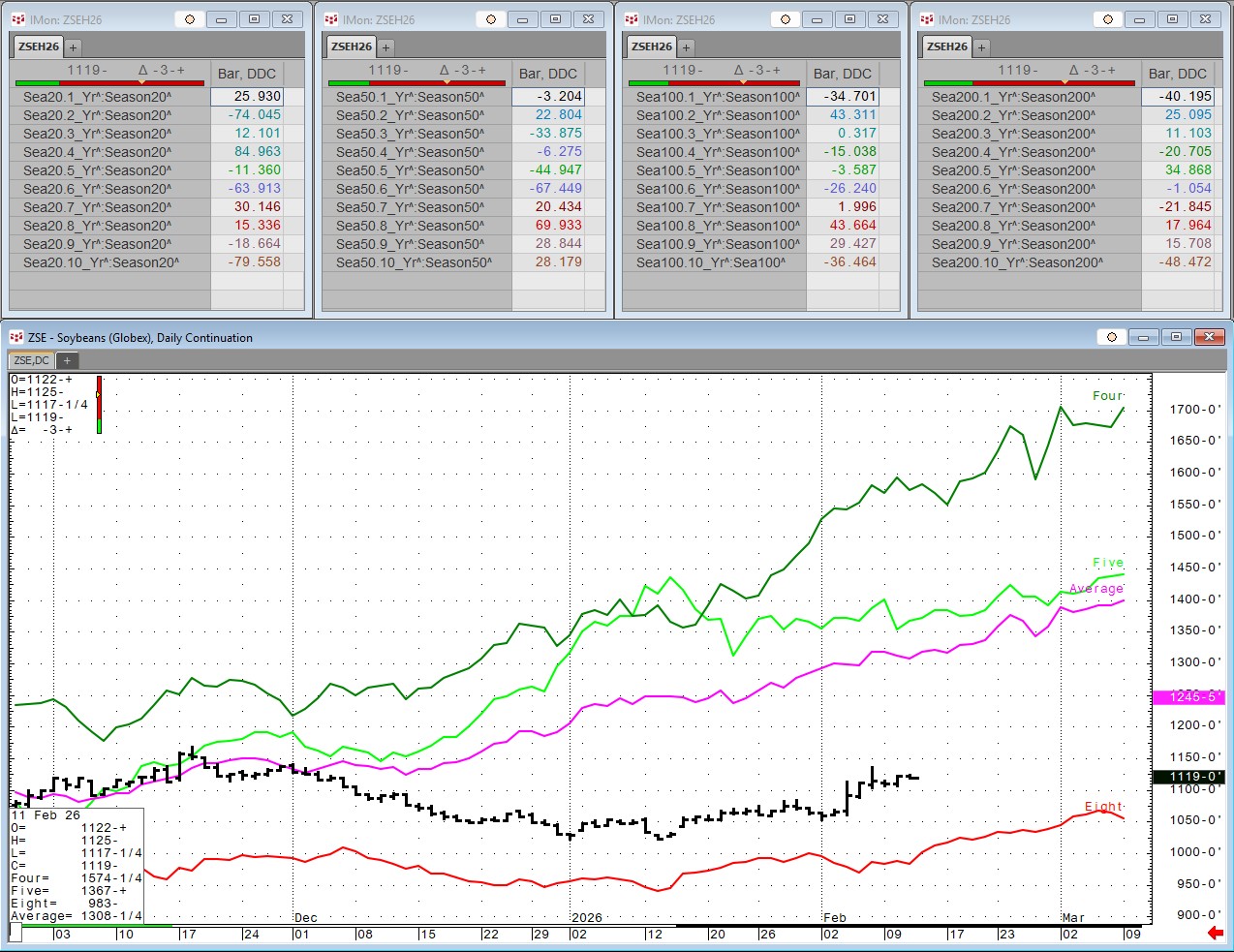Screen dimensions: 1234x952
Task: Add new tab in Season100 monitor window
Action: coord(686,46)
